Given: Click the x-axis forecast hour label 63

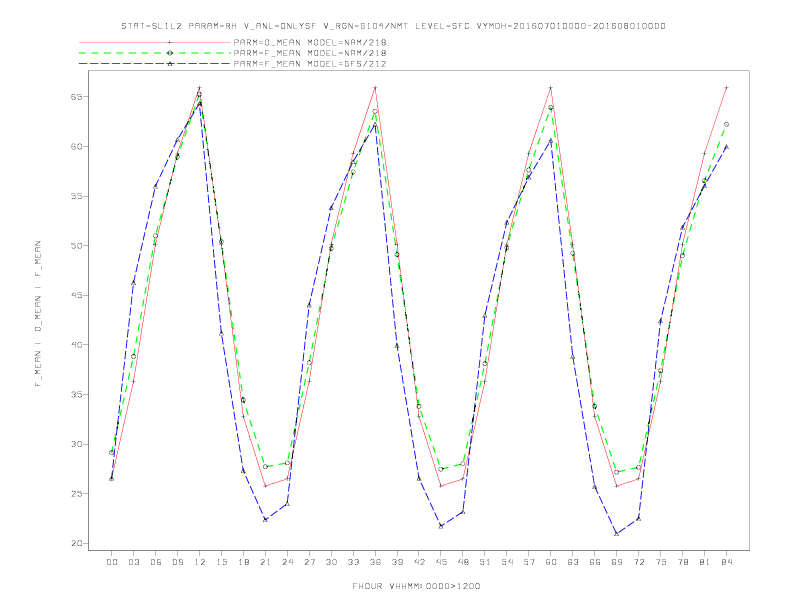Looking at the screenshot, I should 573,562.
